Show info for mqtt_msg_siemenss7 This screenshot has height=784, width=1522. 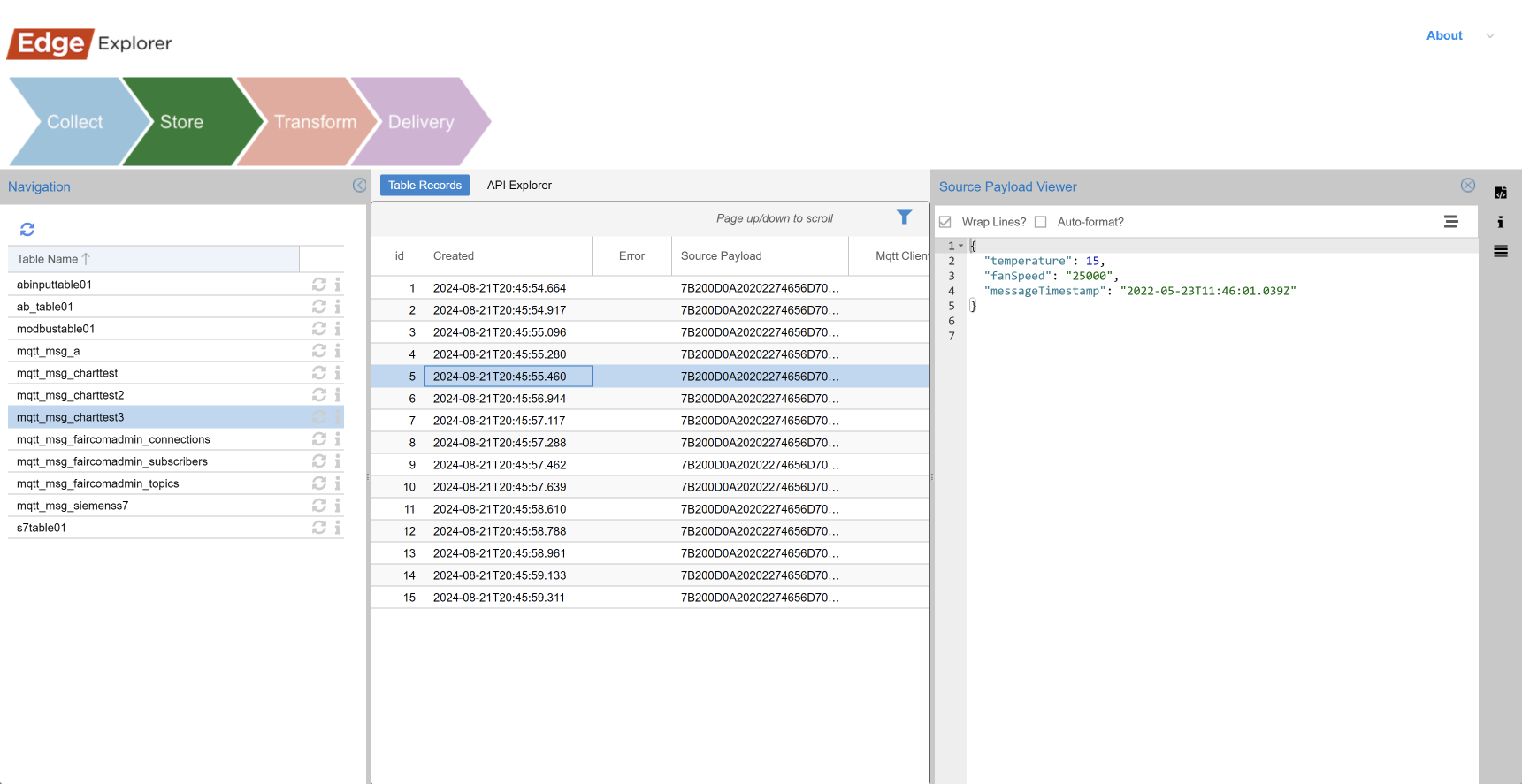[338, 506]
